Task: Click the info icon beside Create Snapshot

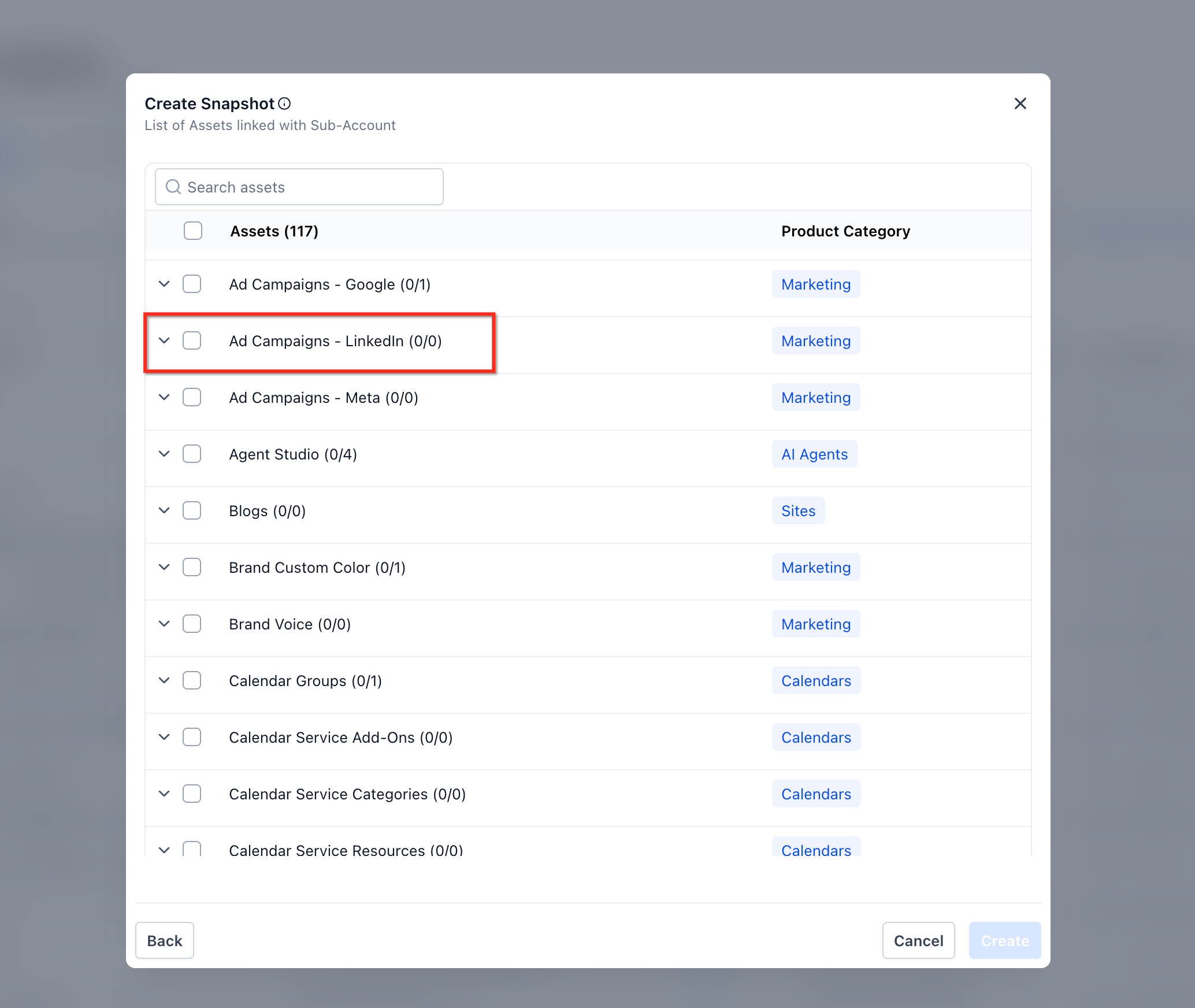Action: pos(284,103)
